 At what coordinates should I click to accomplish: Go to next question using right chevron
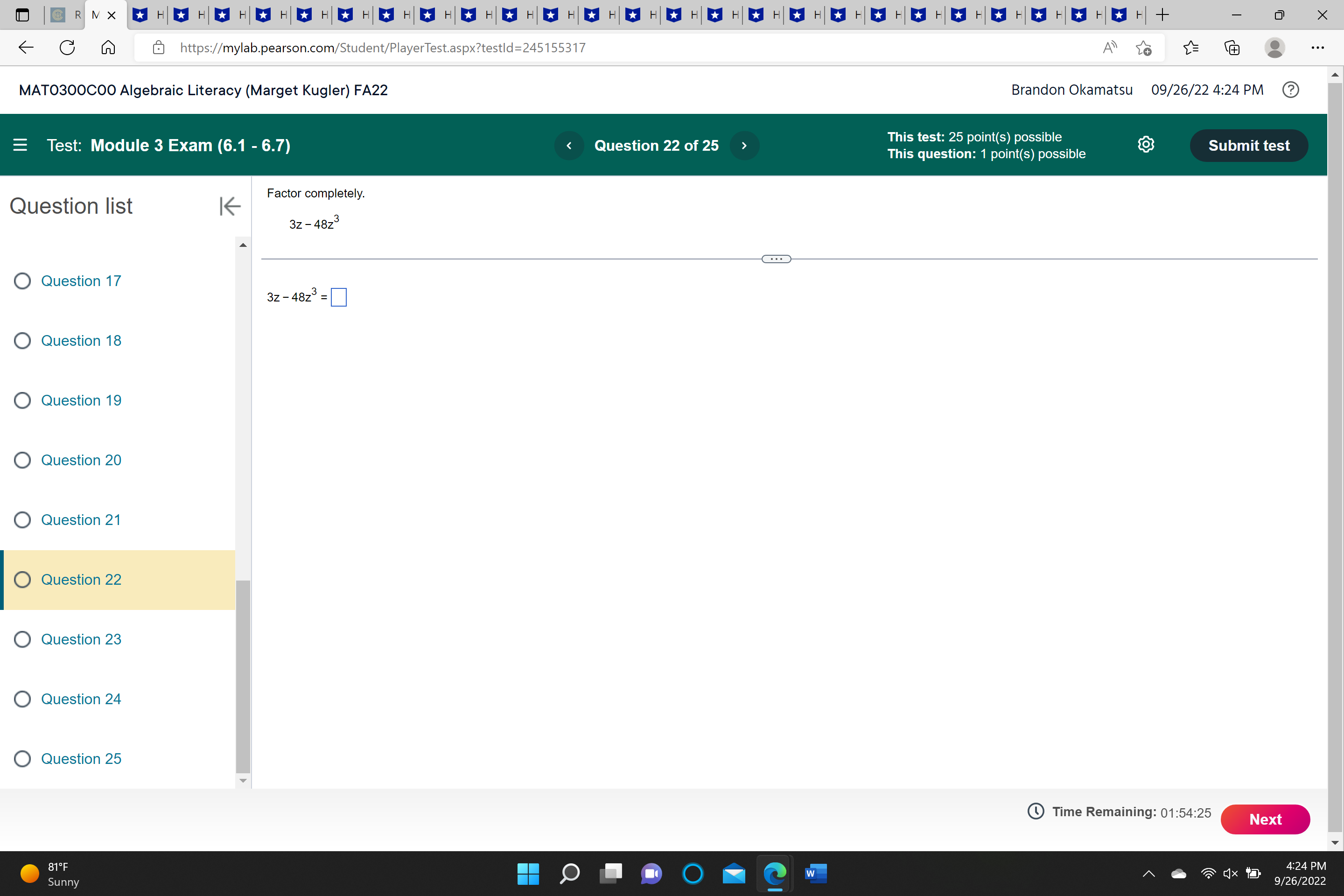click(x=744, y=146)
